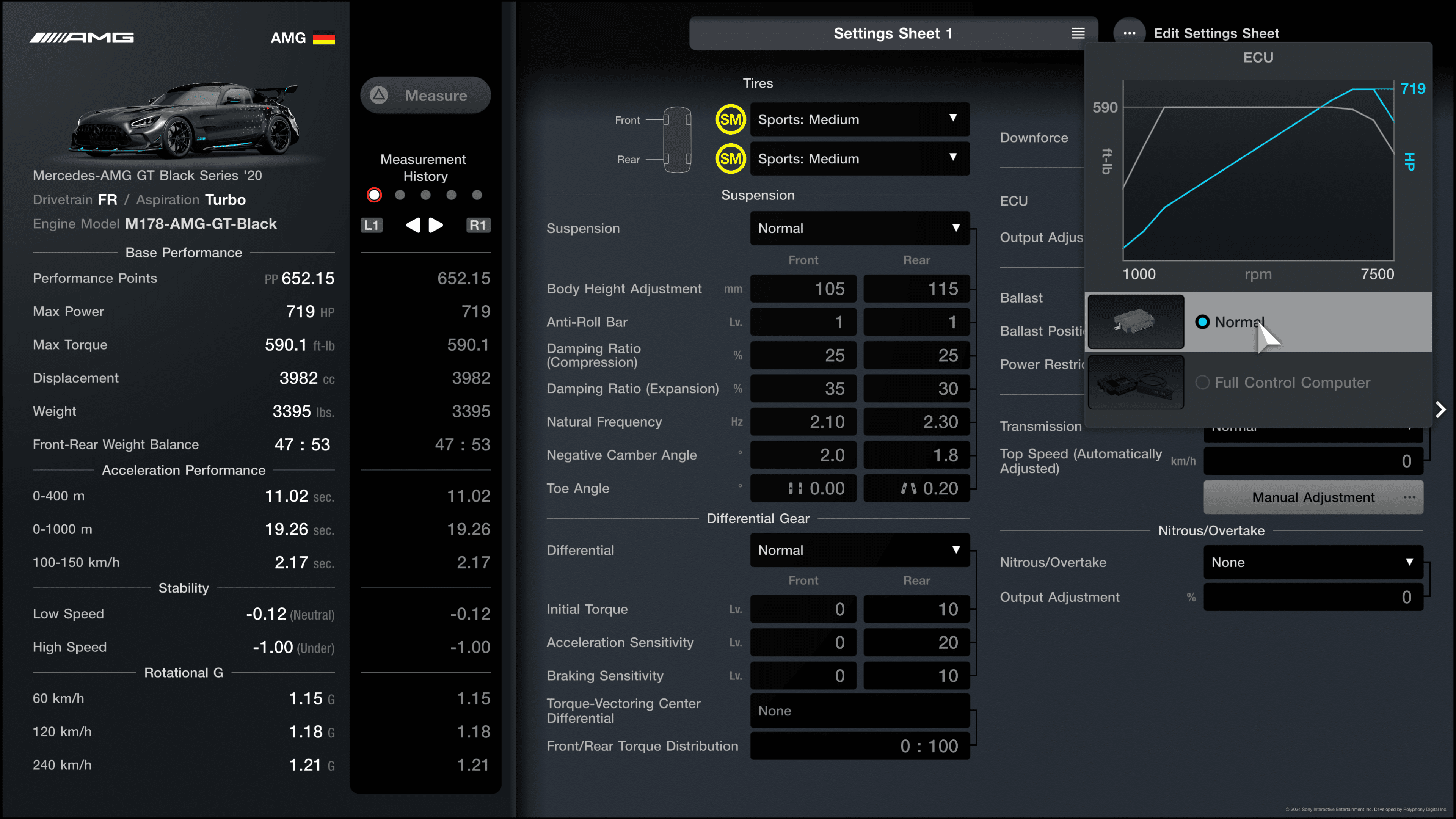
Task: Click the R1 shoulder button icon
Action: [x=478, y=225]
